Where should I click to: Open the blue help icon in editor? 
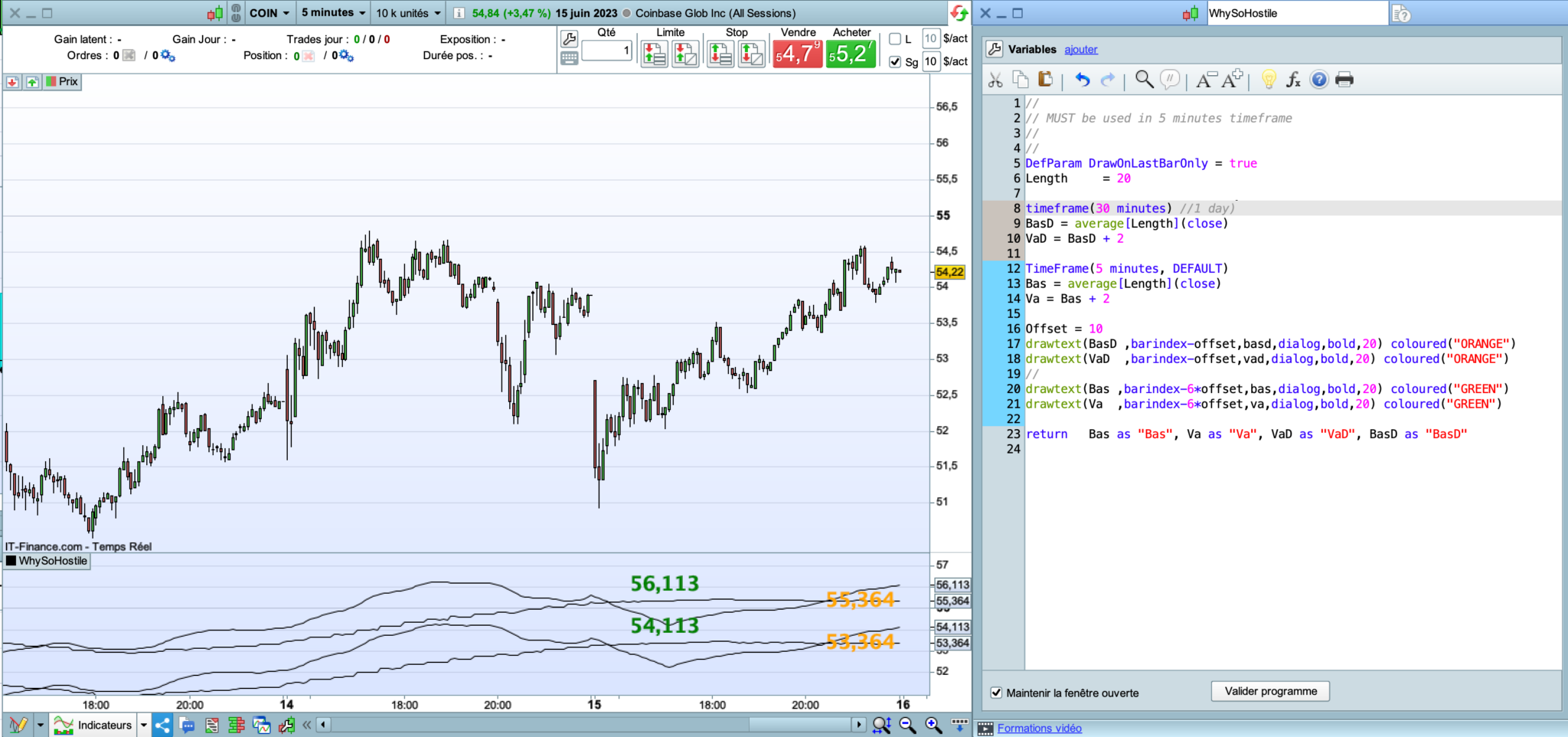click(x=1318, y=80)
